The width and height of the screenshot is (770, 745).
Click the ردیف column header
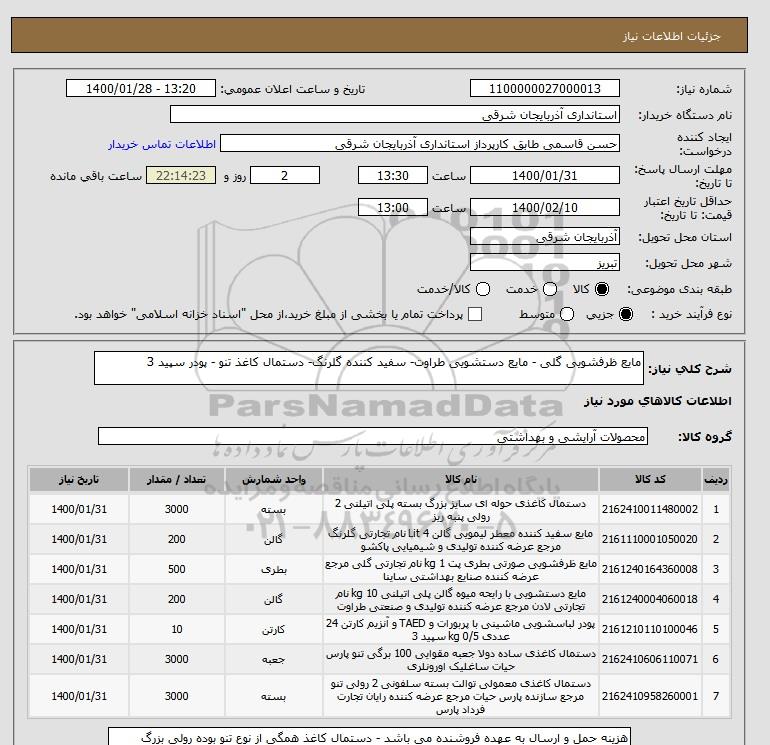point(716,480)
